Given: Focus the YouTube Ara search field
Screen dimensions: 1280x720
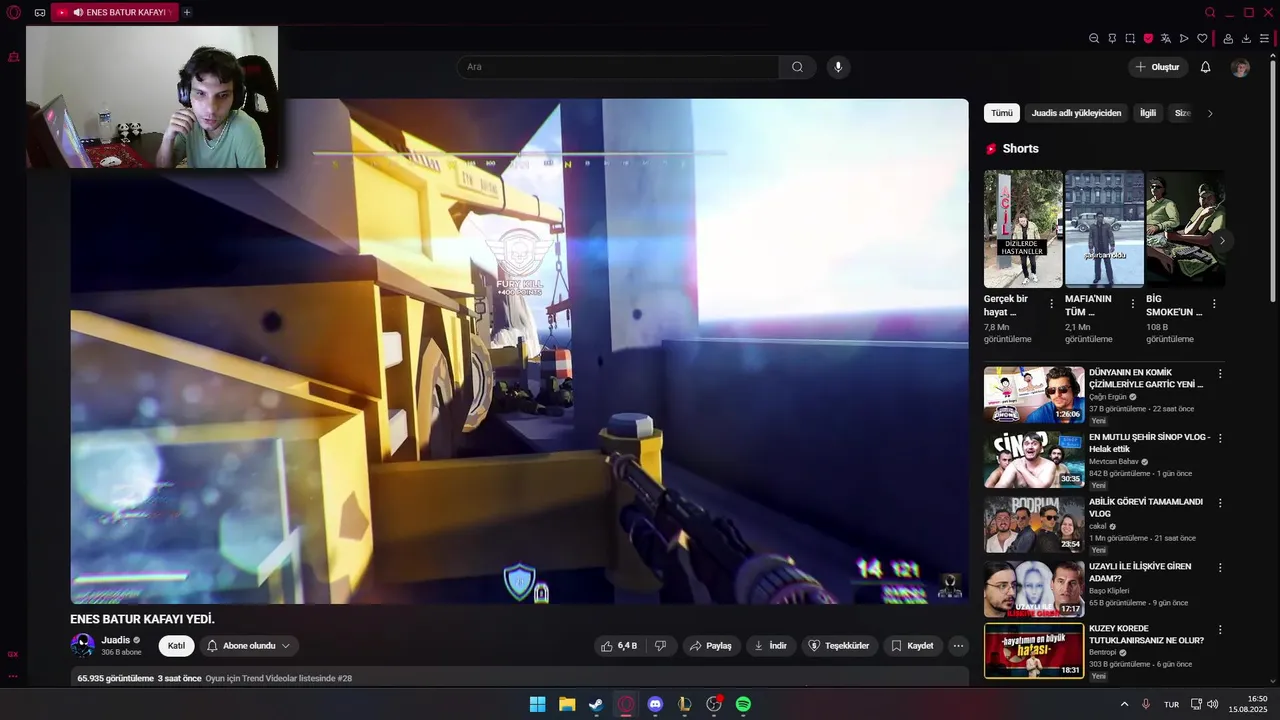Looking at the screenshot, I should (x=617, y=67).
